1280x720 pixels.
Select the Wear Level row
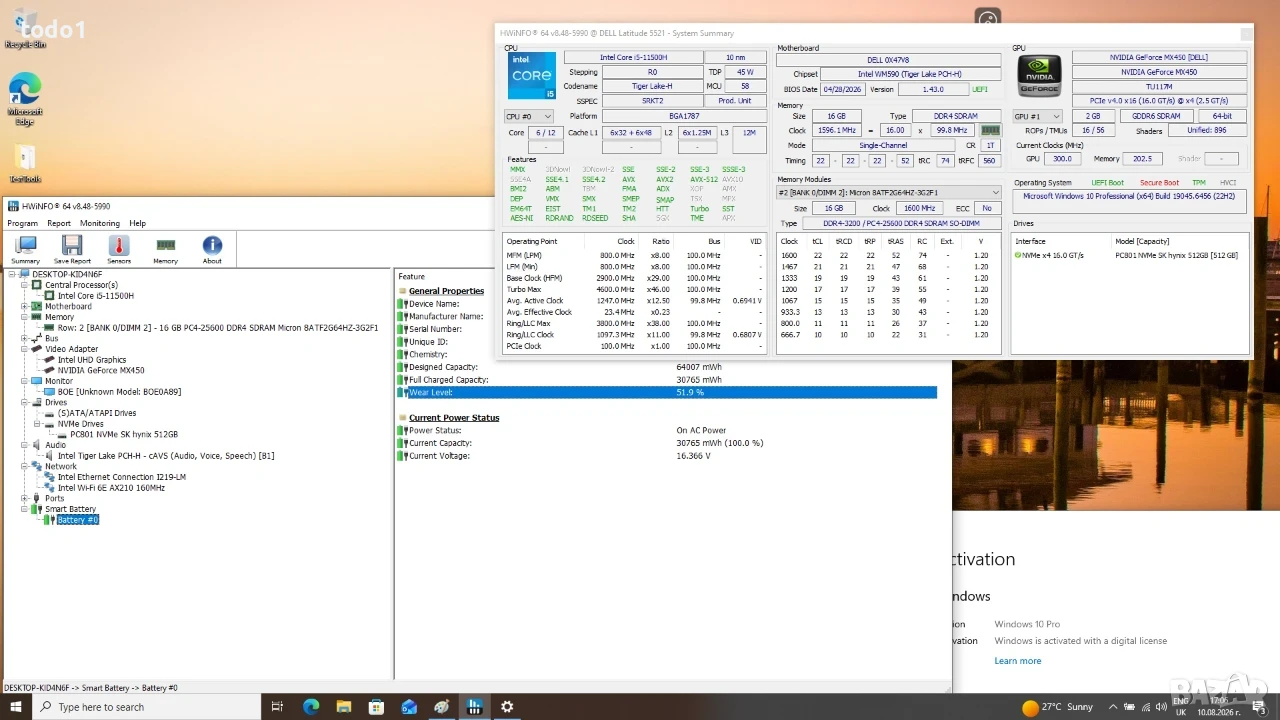coord(667,392)
